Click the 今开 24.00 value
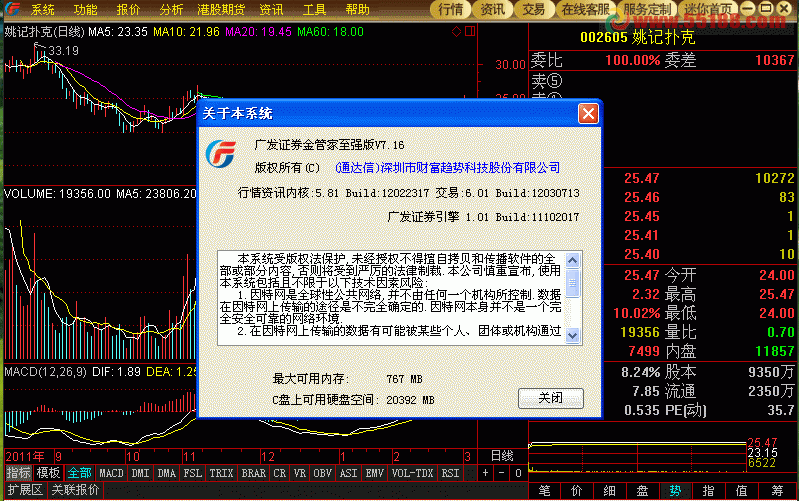The height and width of the screenshot is (501, 799). point(777,276)
